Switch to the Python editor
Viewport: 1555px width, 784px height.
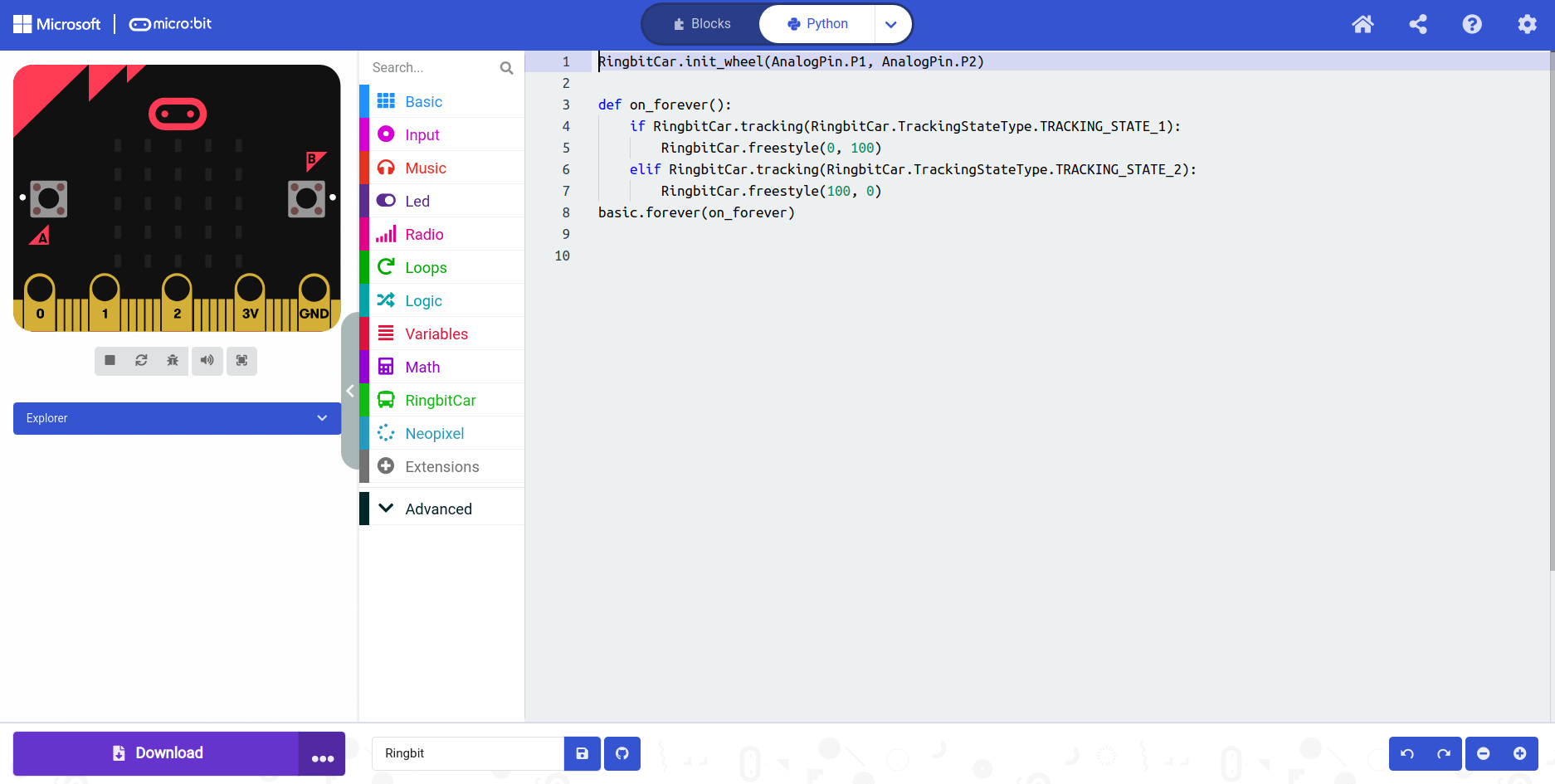(x=816, y=23)
